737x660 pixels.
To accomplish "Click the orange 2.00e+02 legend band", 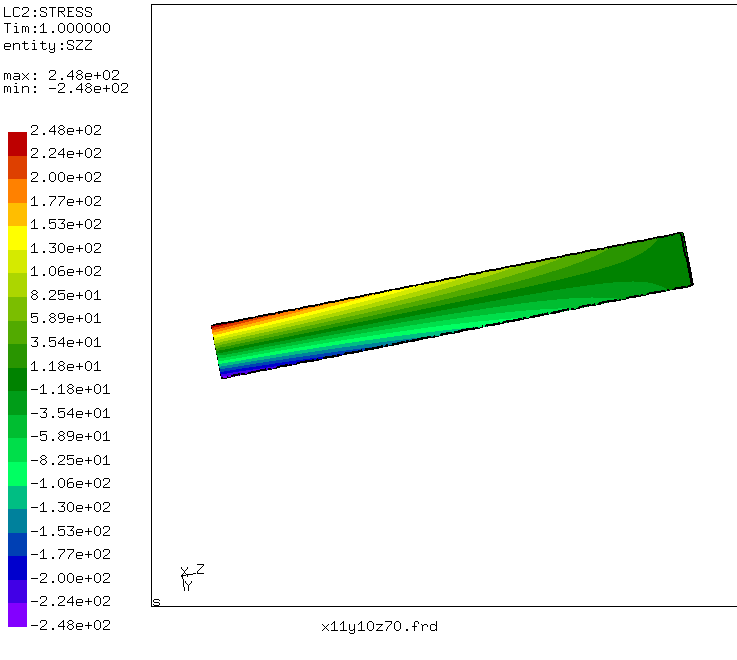I will [17, 191].
